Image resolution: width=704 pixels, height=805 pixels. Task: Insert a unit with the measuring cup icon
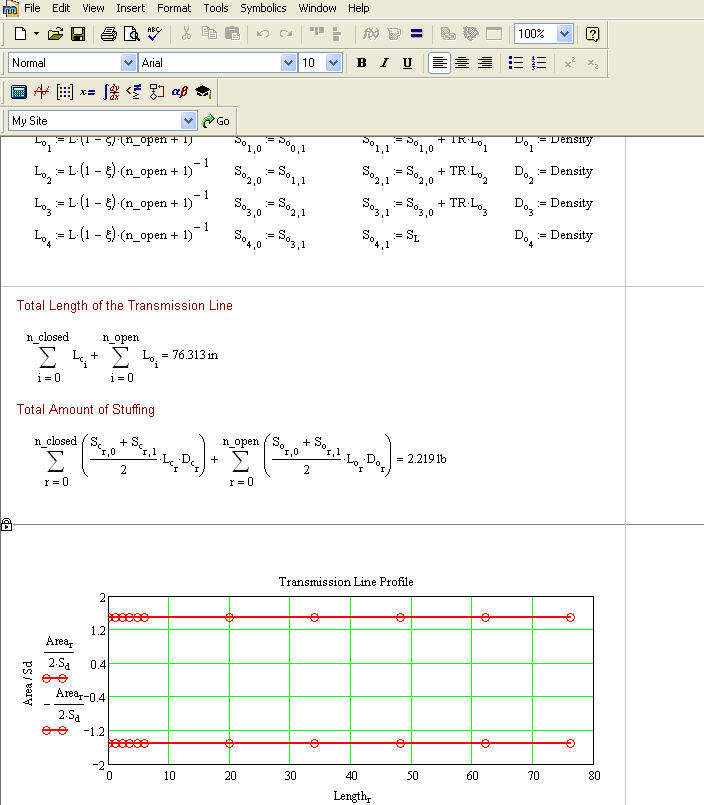(x=394, y=34)
